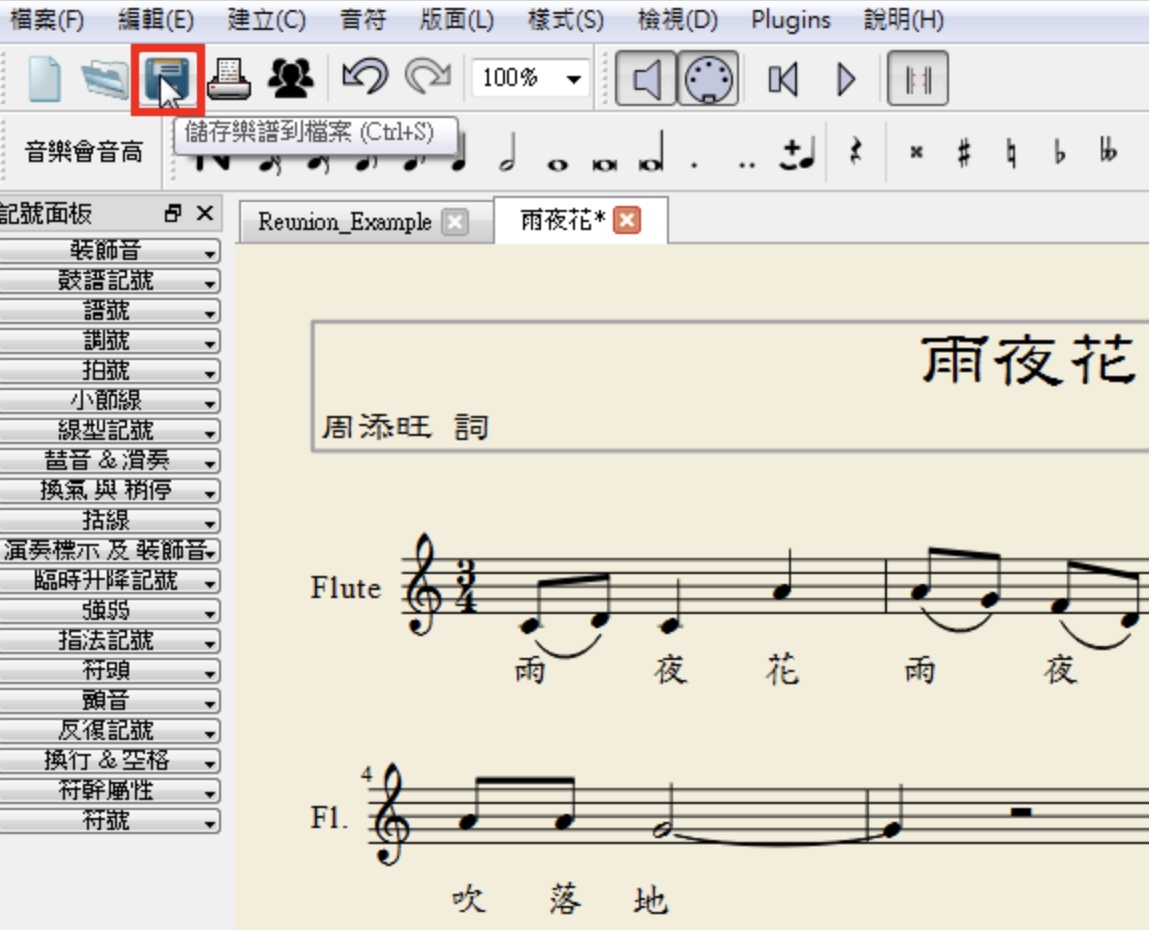
Task: Open the 版面(L) menu
Action: [456, 20]
